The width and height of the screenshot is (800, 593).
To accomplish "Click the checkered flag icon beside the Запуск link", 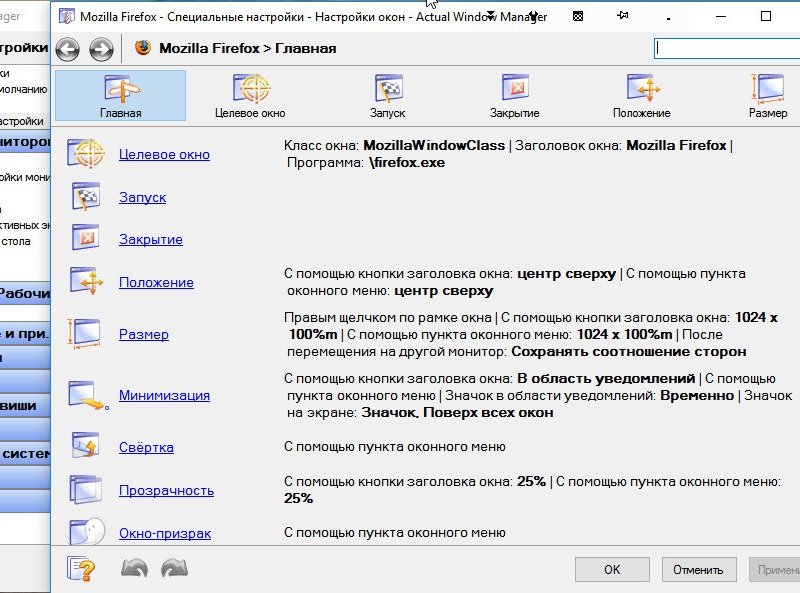I will tap(86, 196).
